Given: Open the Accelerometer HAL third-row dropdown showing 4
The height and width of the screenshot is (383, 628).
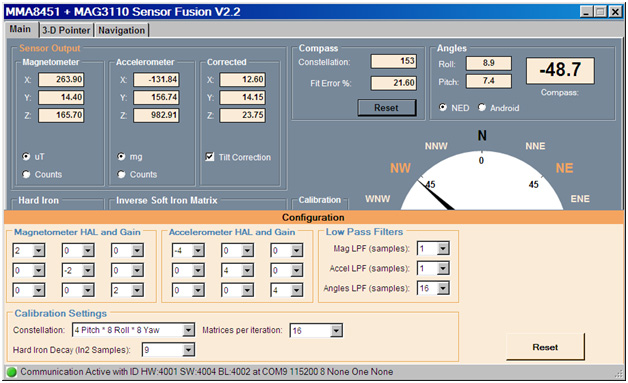Looking at the screenshot, I should coord(296,290).
